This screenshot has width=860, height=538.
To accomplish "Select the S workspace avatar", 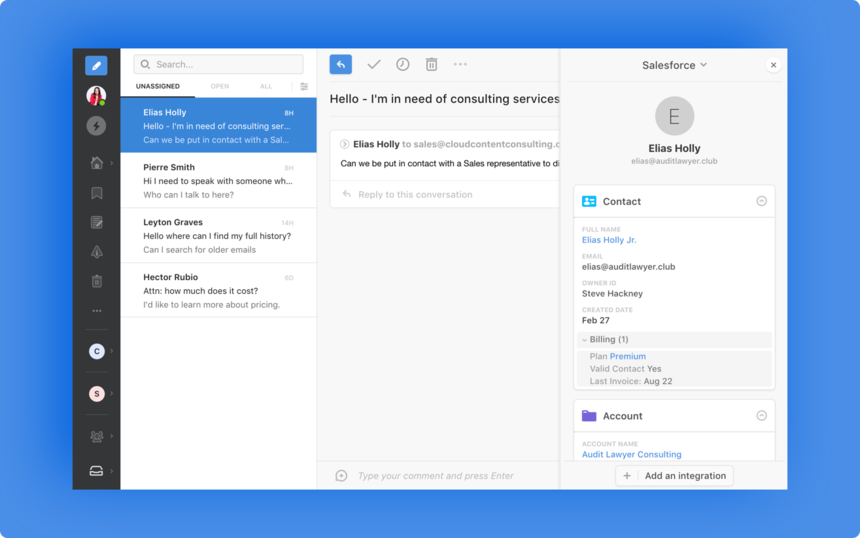I will (x=97, y=393).
